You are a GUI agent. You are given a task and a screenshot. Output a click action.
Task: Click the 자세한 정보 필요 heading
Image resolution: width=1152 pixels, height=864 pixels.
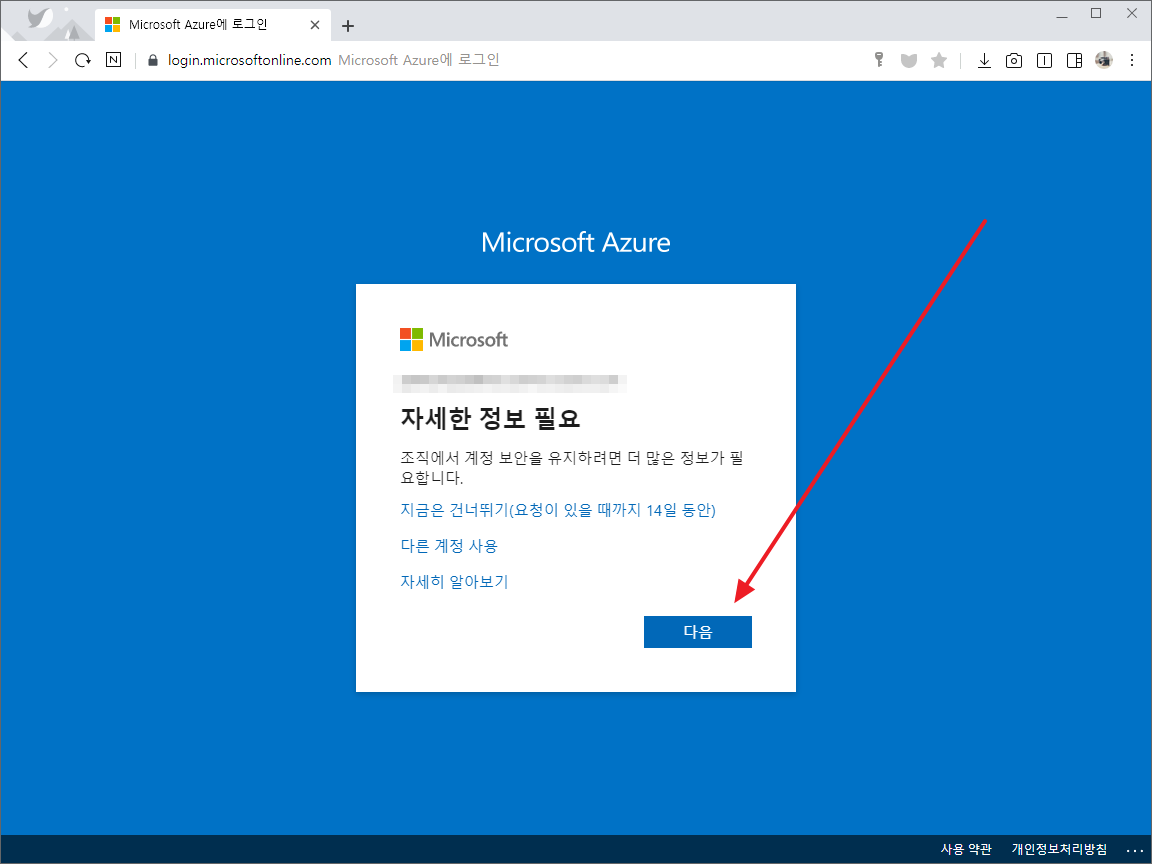[490, 418]
